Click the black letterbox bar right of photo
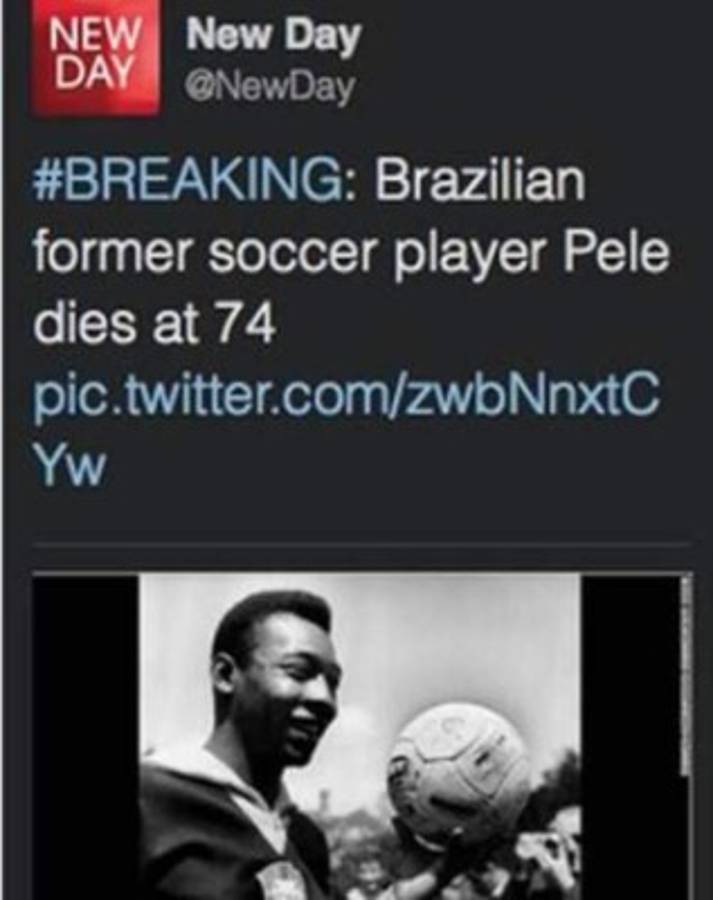Screen dimensions: 713x900 (628, 735)
